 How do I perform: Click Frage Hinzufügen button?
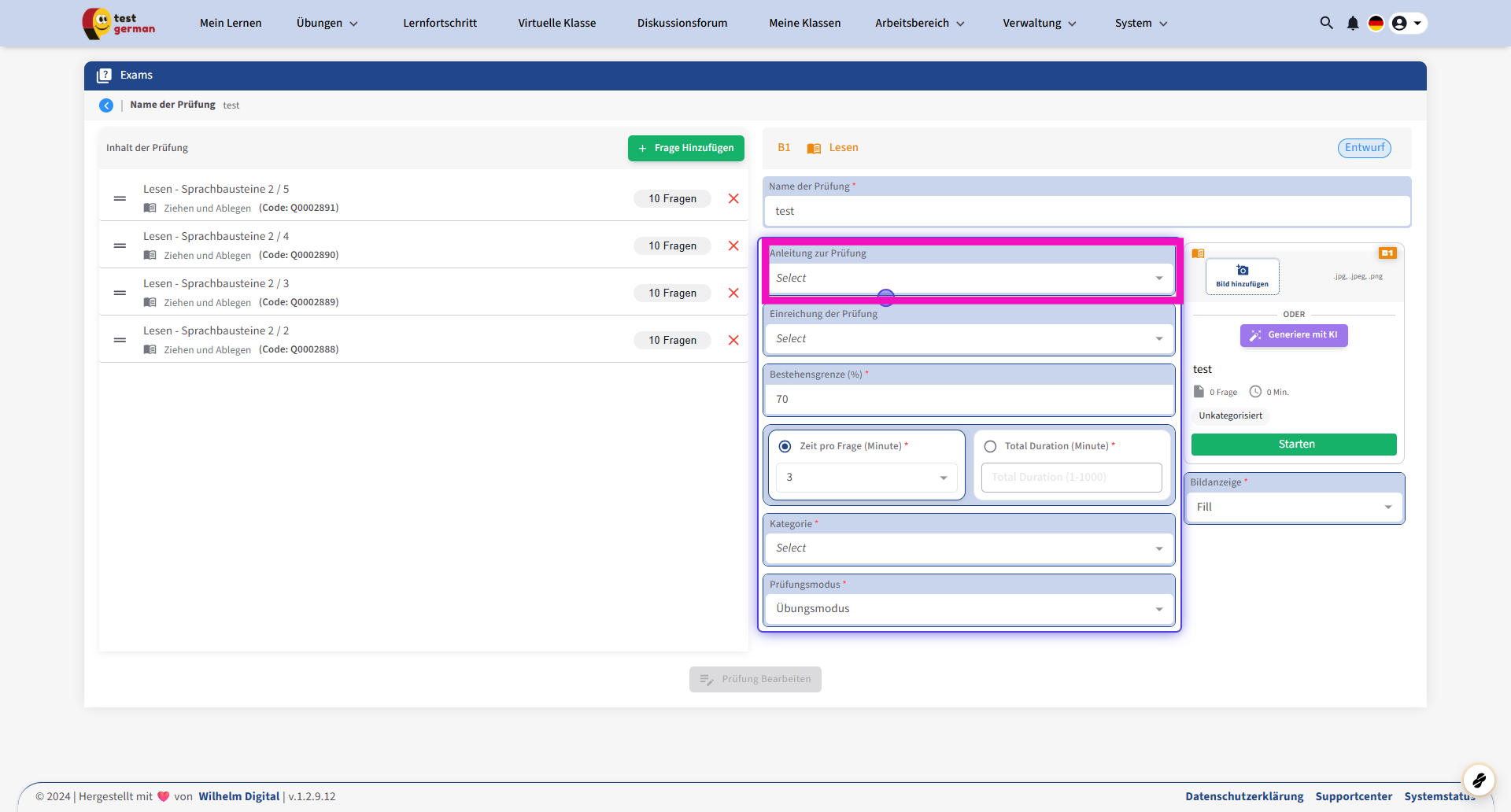point(685,148)
